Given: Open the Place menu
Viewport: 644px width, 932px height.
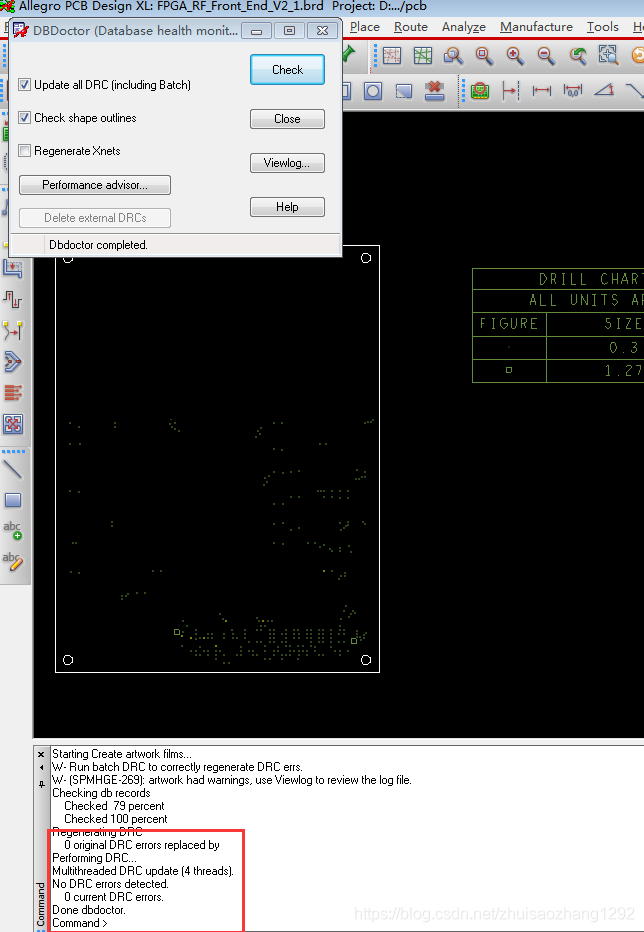Looking at the screenshot, I should 365,27.
